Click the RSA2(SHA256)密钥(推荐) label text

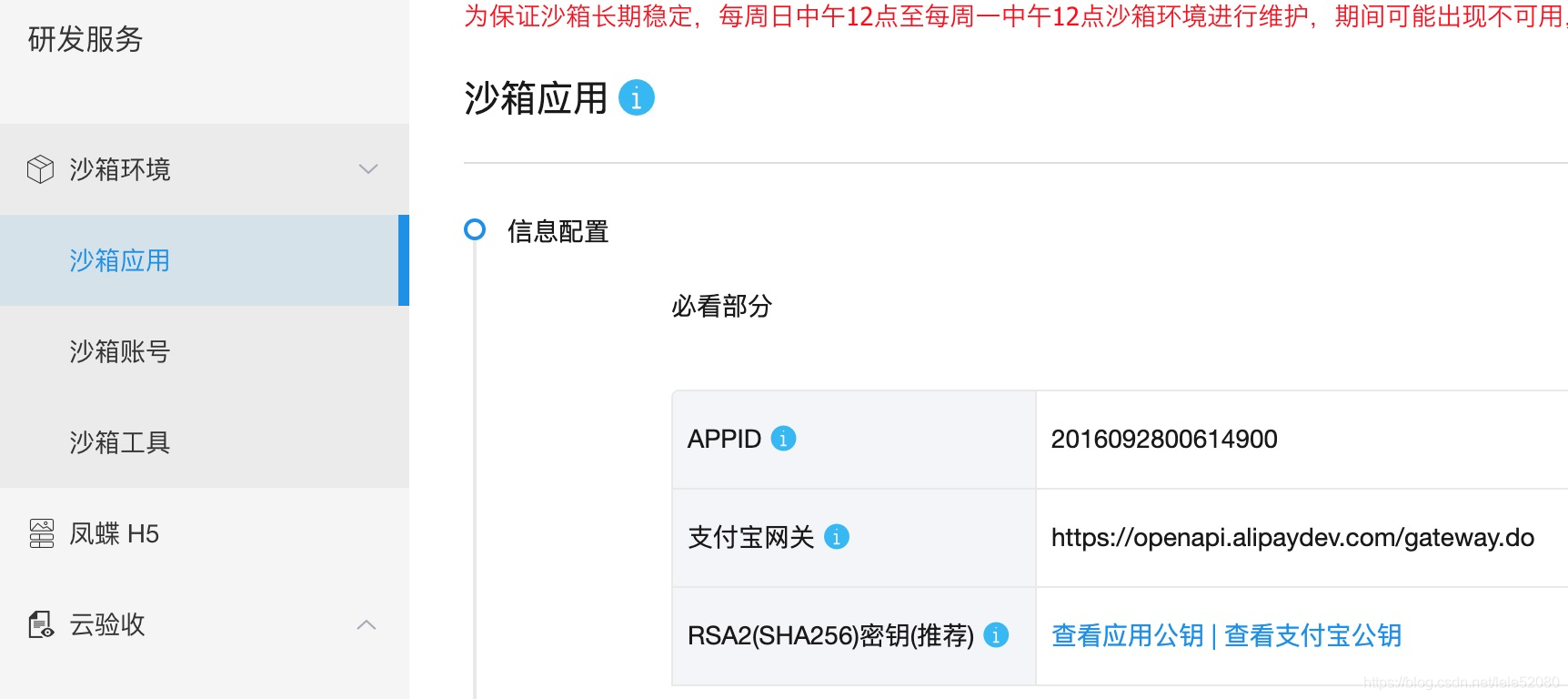tap(831, 635)
